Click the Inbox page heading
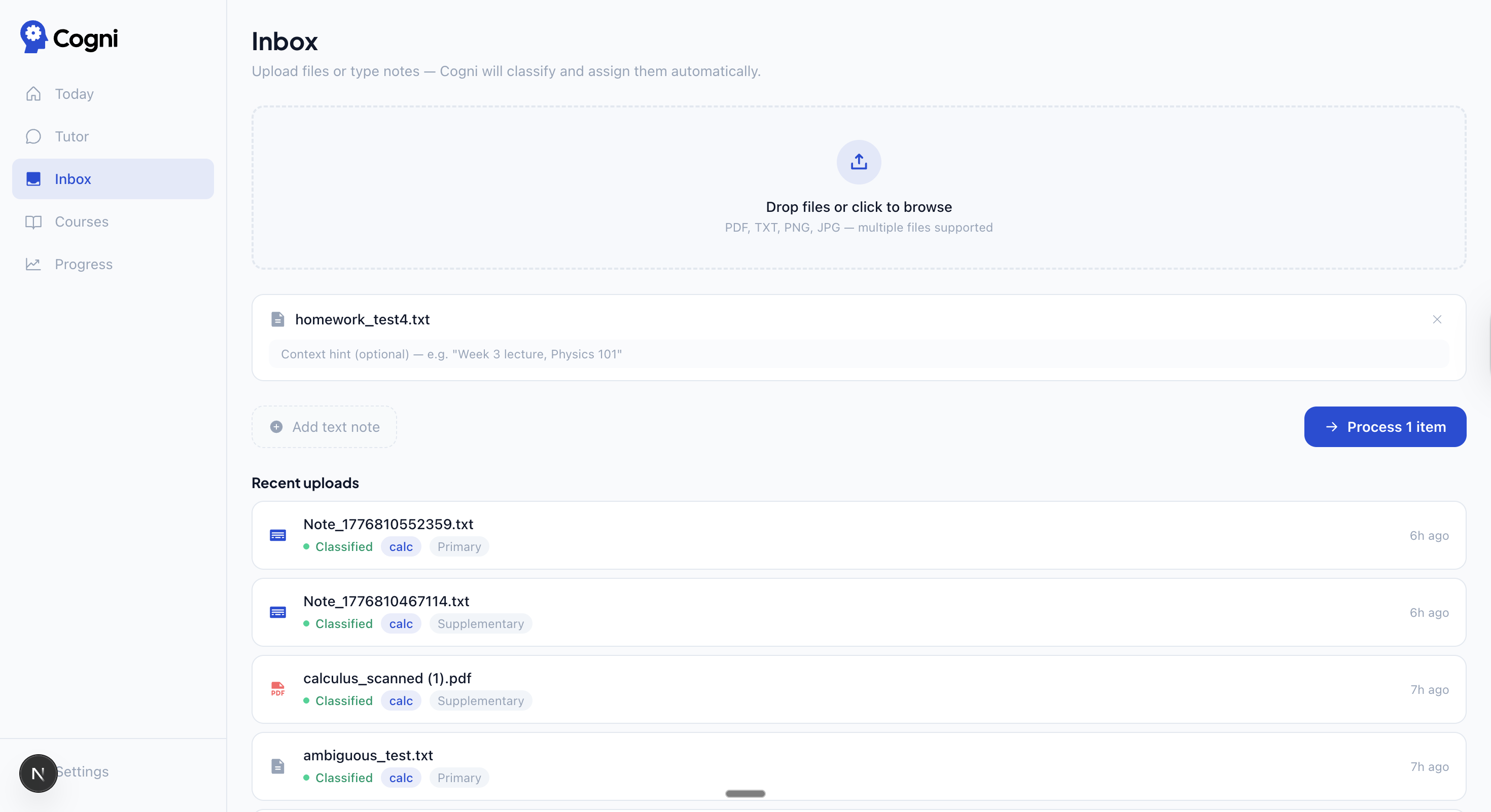Viewport: 1491px width, 812px height. pos(285,42)
